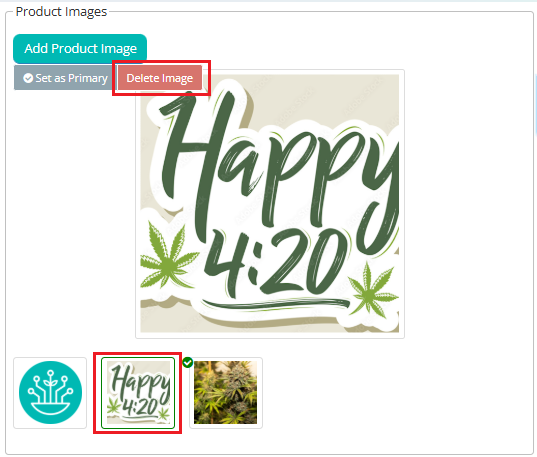Delete the selected image

click(x=160, y=78)
